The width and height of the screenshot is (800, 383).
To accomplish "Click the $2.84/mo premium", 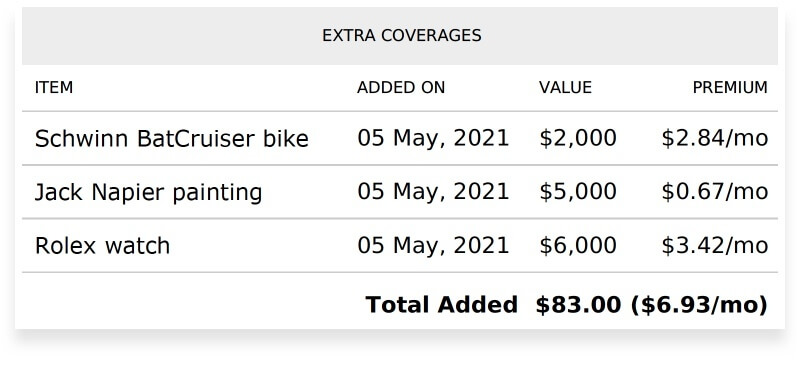I will click(714, 138).
